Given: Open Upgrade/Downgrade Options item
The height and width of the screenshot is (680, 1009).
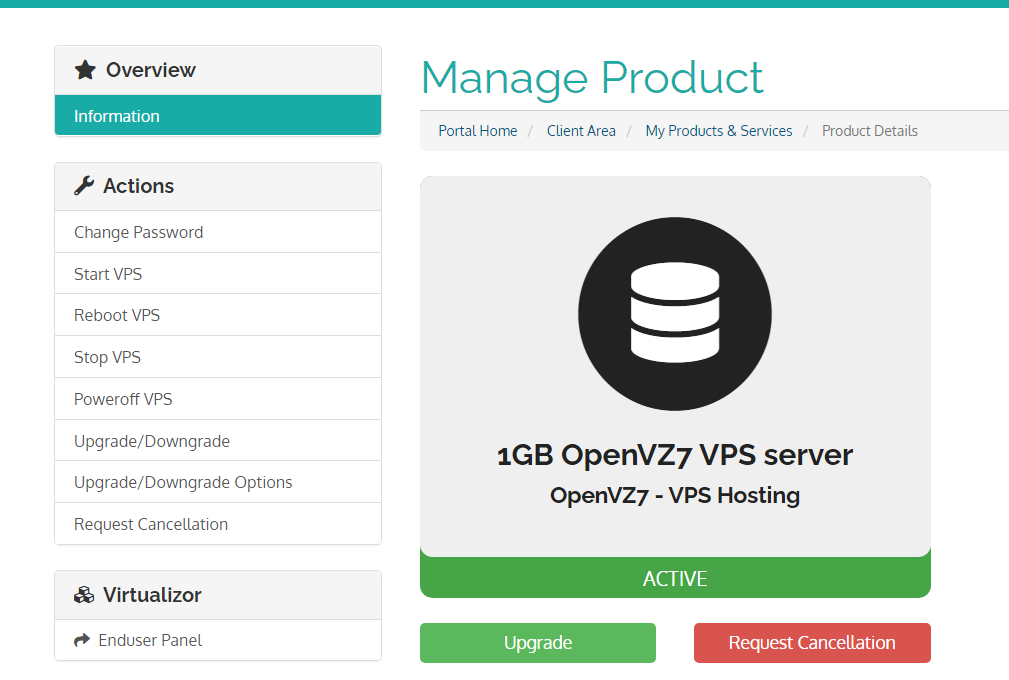Looking at the screenshot, I should click(x=183, y=482).
